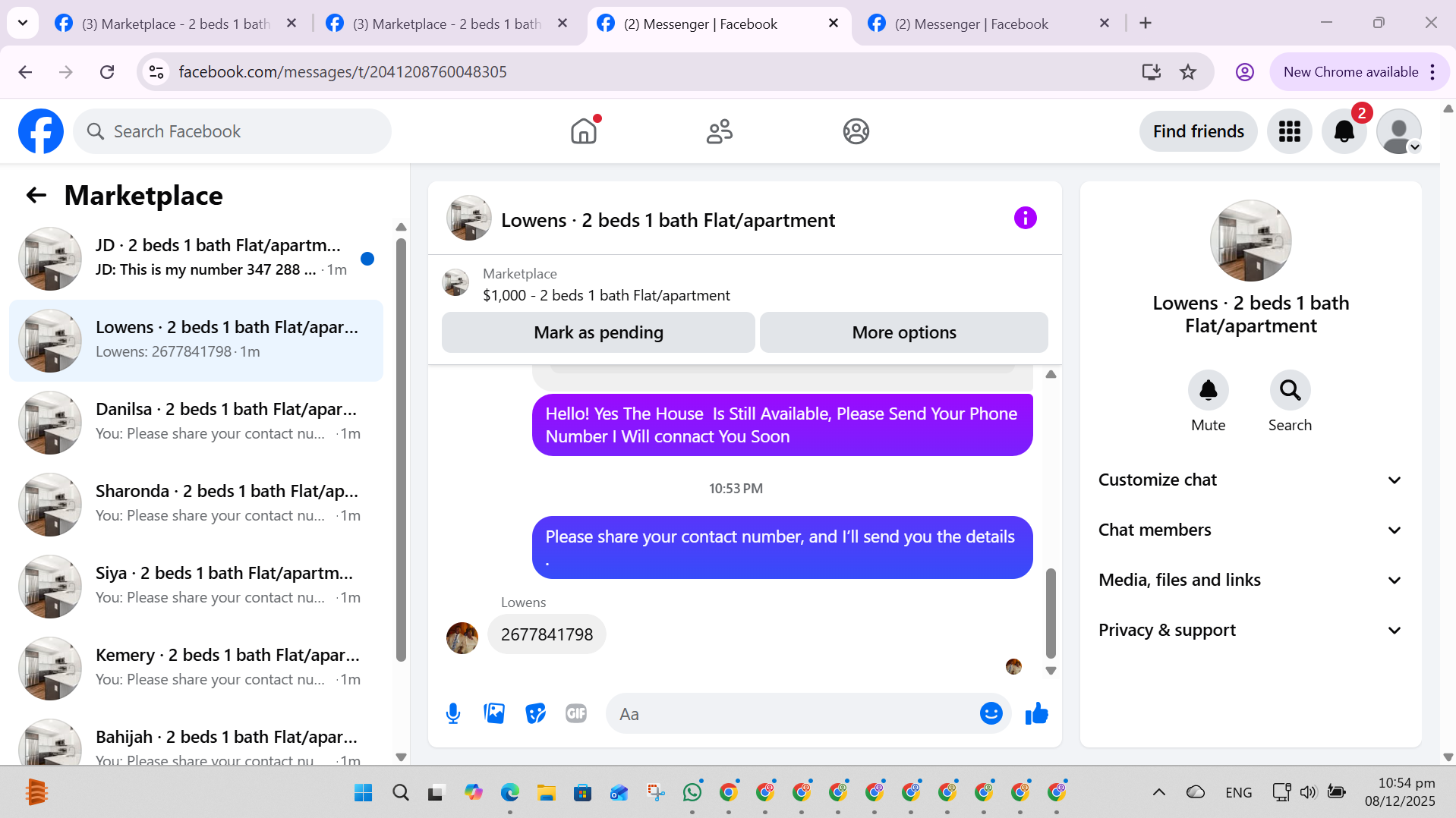Open the Facebook menu grid icon
This screenshot has height=818, width=1456.
[1290, 131]
